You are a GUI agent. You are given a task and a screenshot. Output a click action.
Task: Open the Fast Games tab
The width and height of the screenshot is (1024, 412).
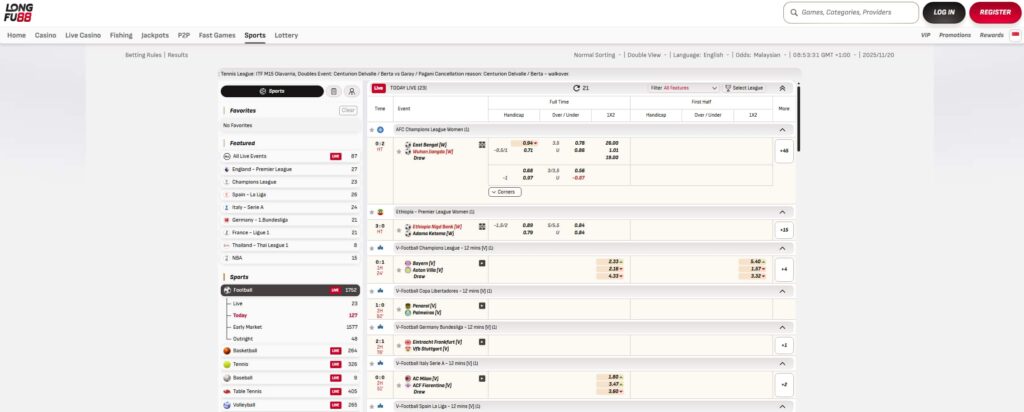click(217, 35)
